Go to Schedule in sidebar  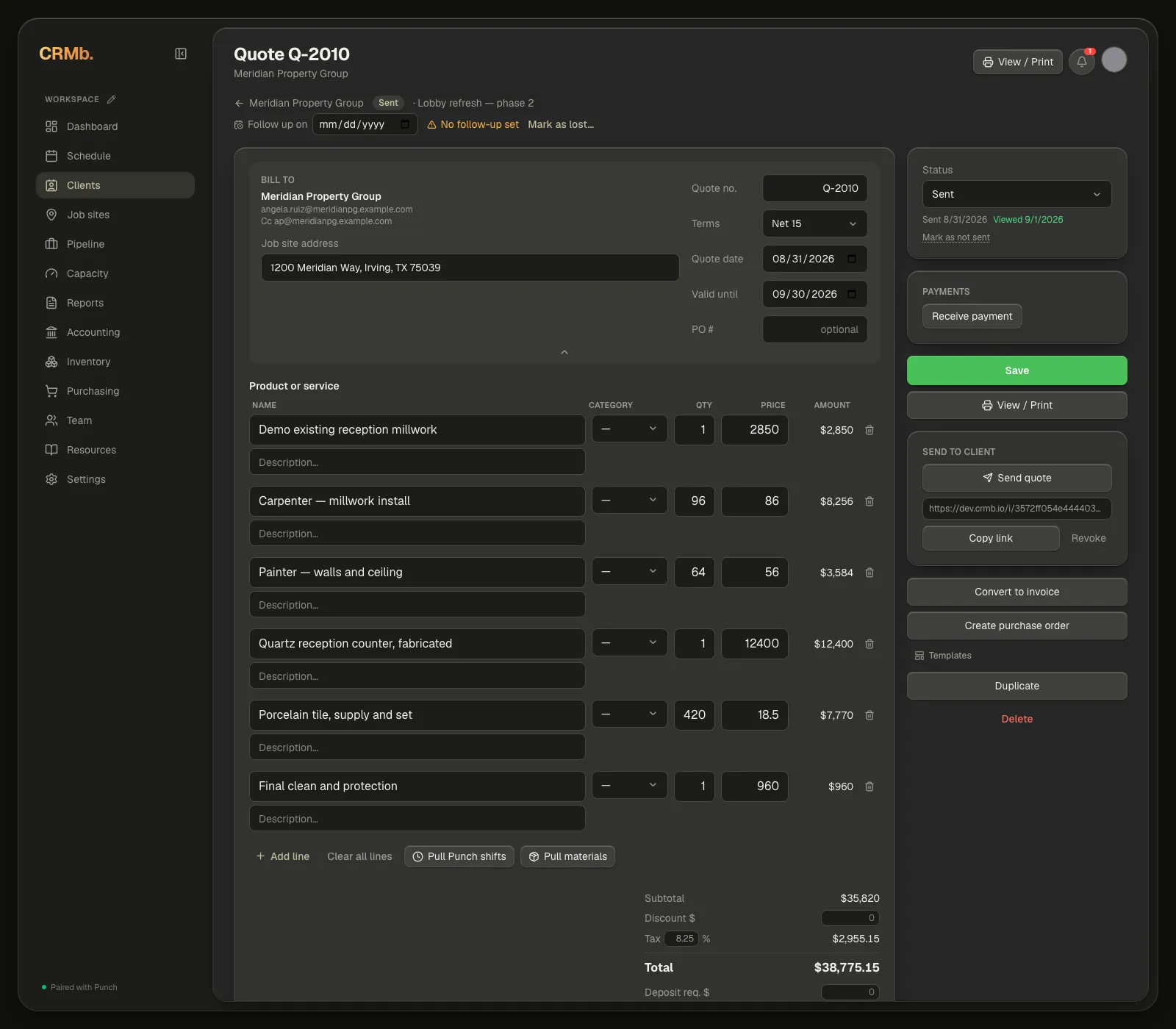coord(115,156)
